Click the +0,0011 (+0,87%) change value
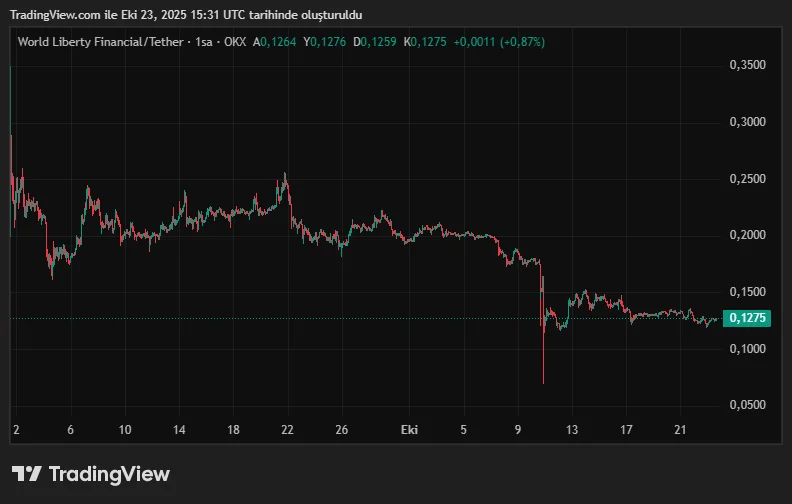Screen dimensions: 792x504 499,42
